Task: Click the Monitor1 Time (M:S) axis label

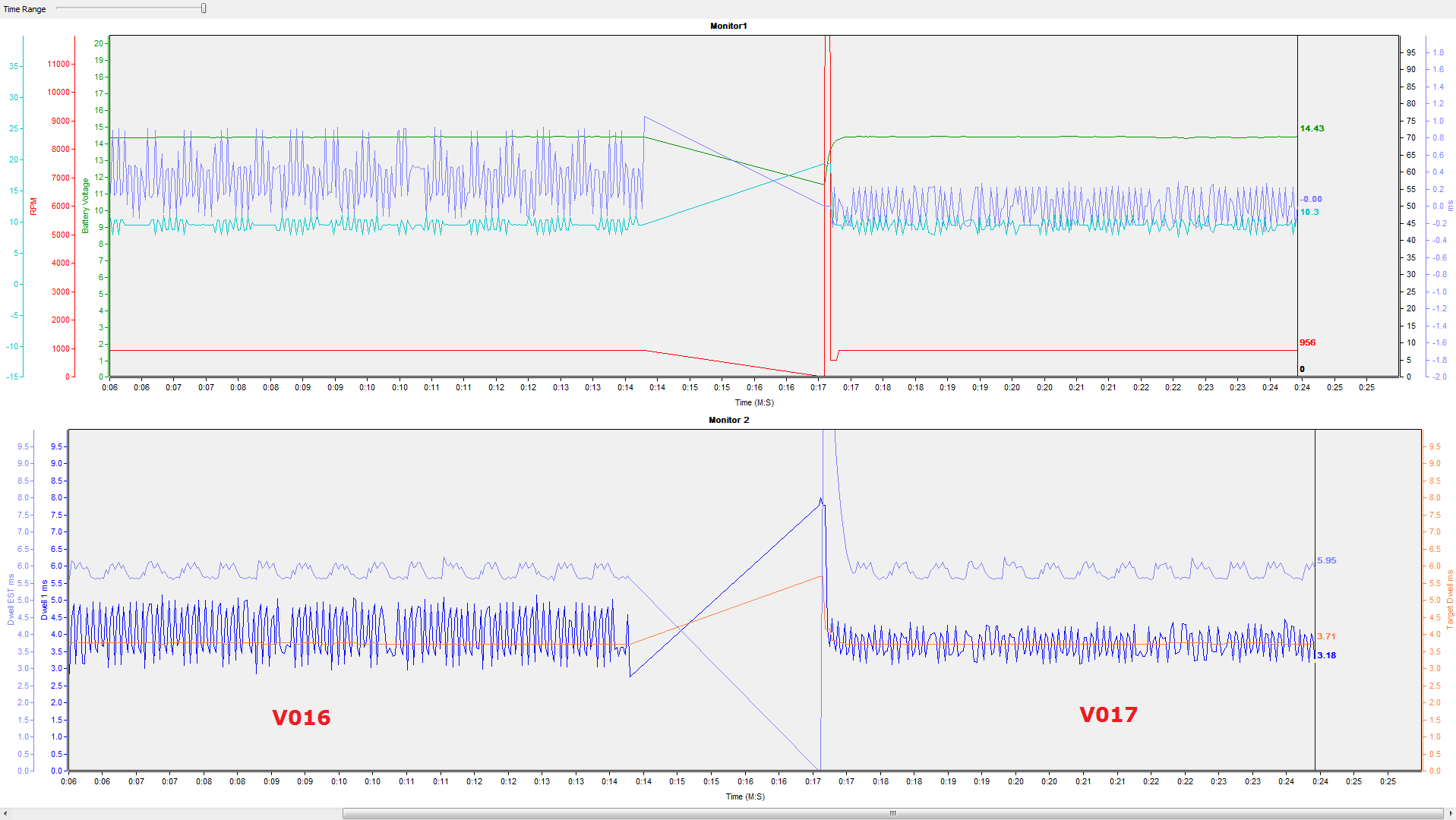Action: 754,402
